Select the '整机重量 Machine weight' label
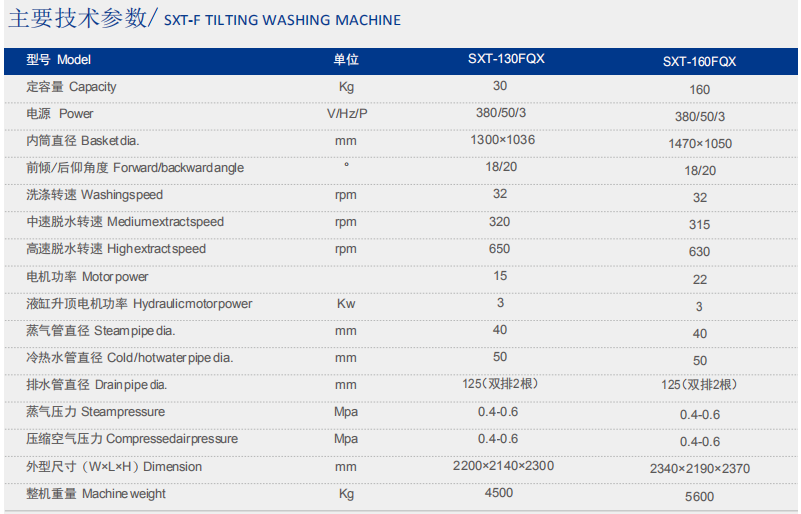801x514 pixels. (96, 494)
